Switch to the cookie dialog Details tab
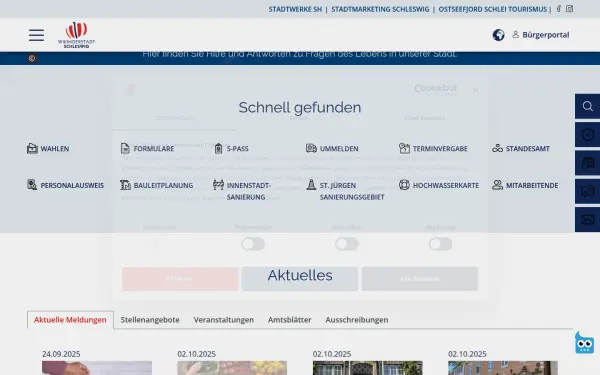Image resolution: width=600 pixels, height=375 pixels. (299, 118)
